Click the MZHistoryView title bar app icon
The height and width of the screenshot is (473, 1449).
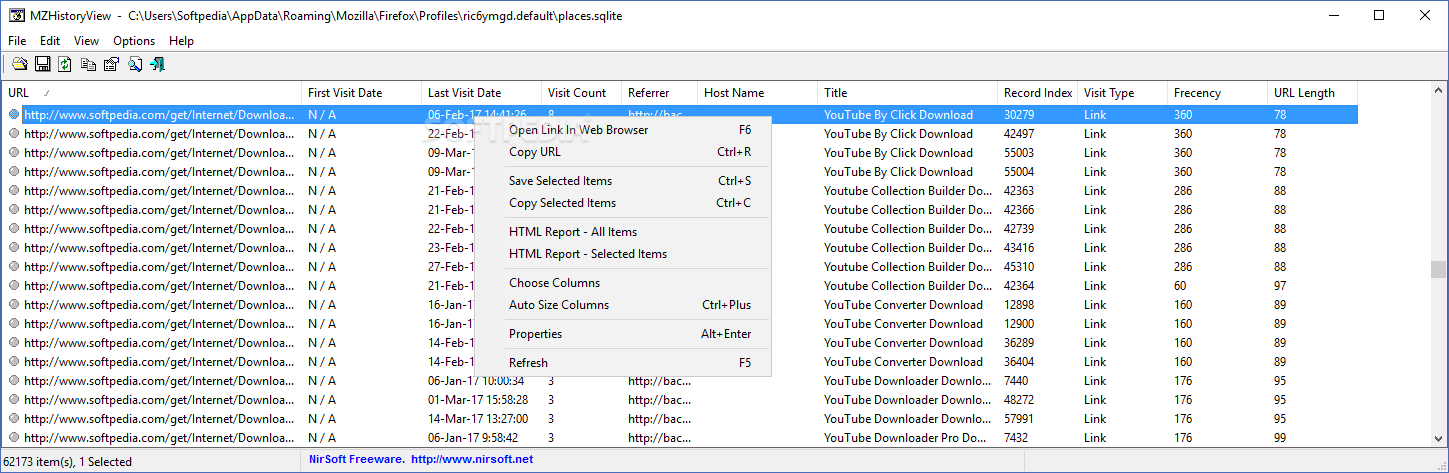click(x=17, y=16)
